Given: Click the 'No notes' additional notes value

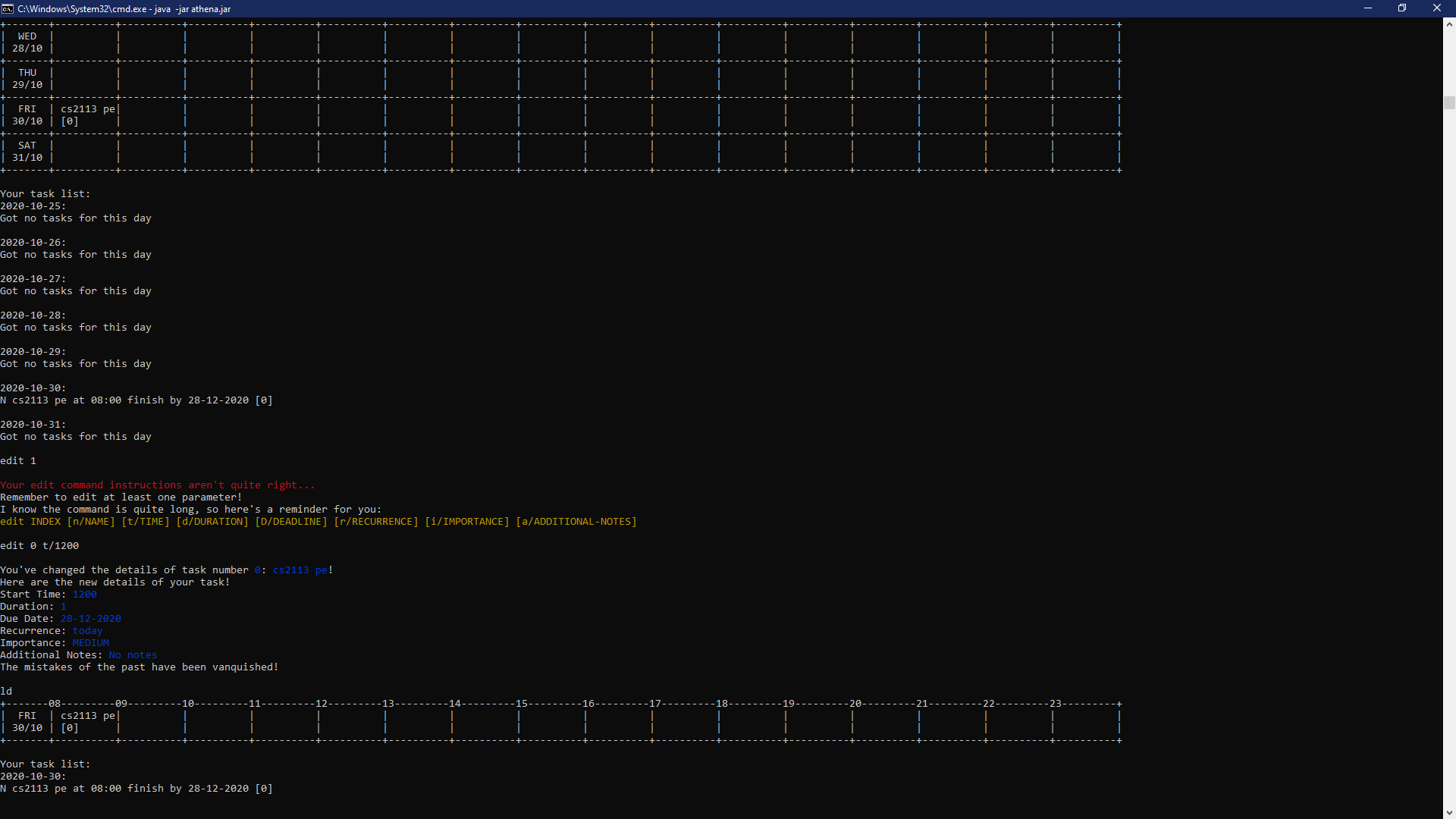Looking at the screenshot, I should (x=133, y=655).
